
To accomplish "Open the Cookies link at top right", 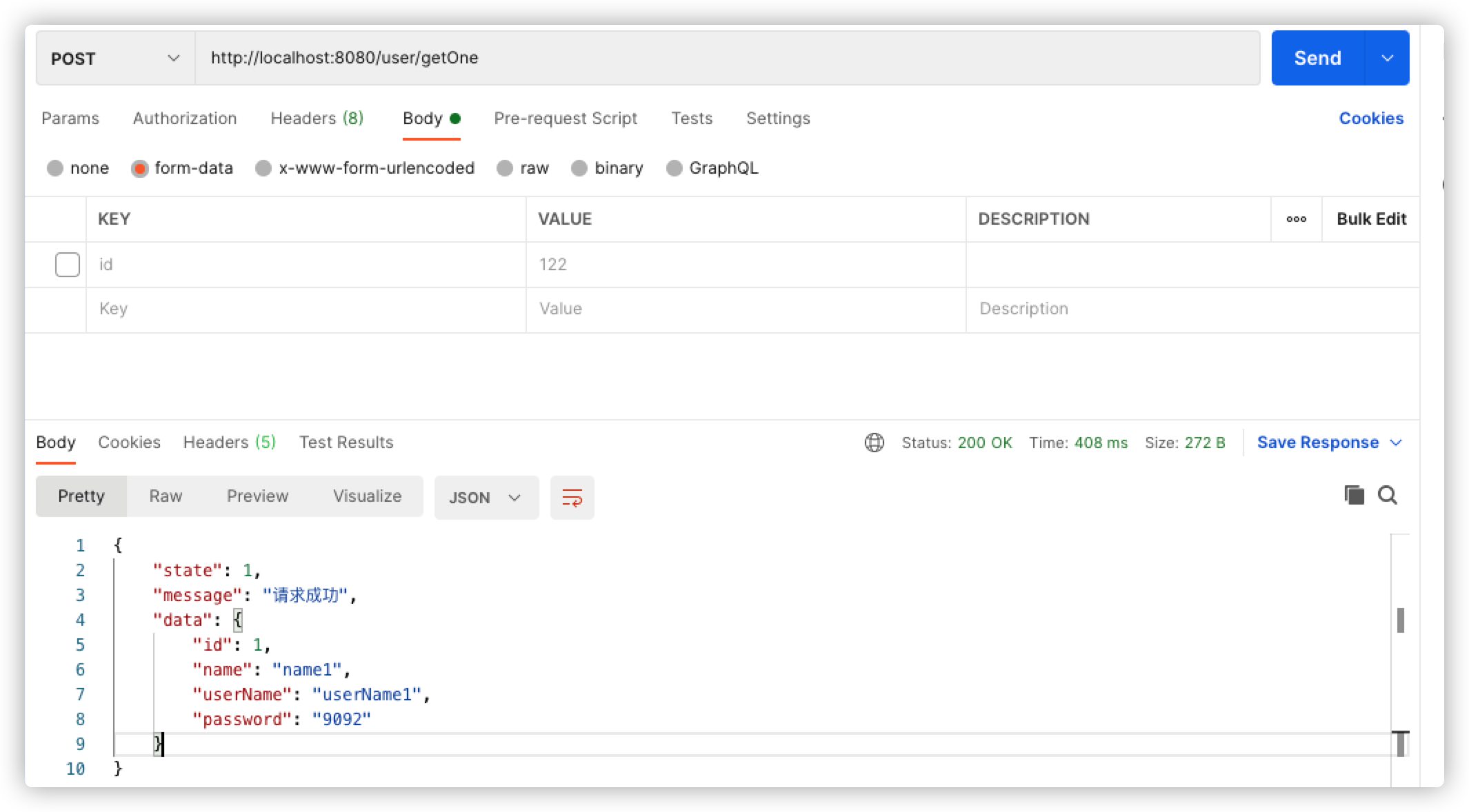I will (1371, 119).
